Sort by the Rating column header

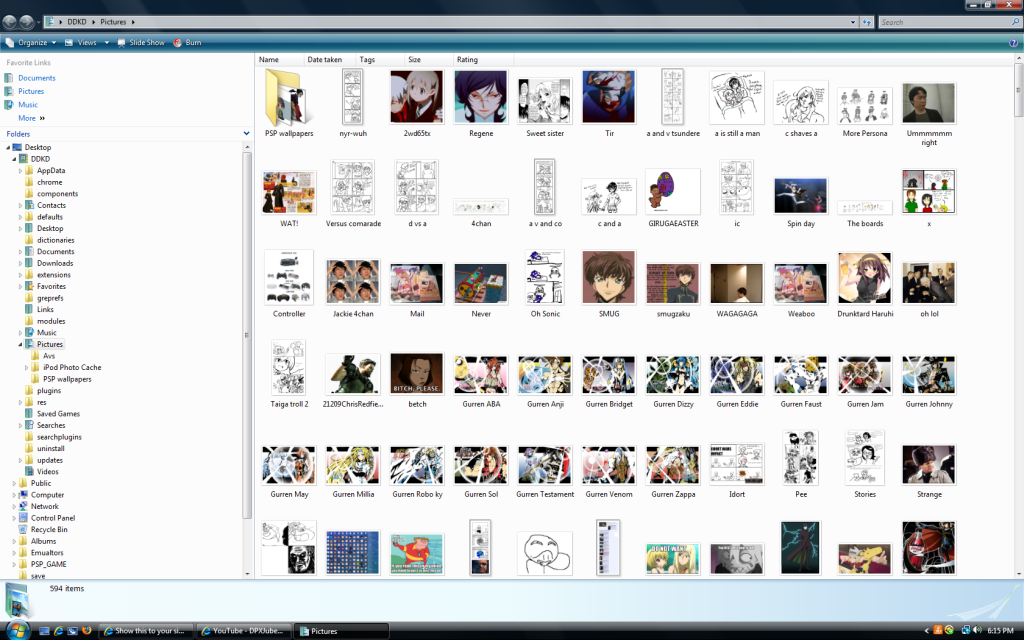[467, 60]
